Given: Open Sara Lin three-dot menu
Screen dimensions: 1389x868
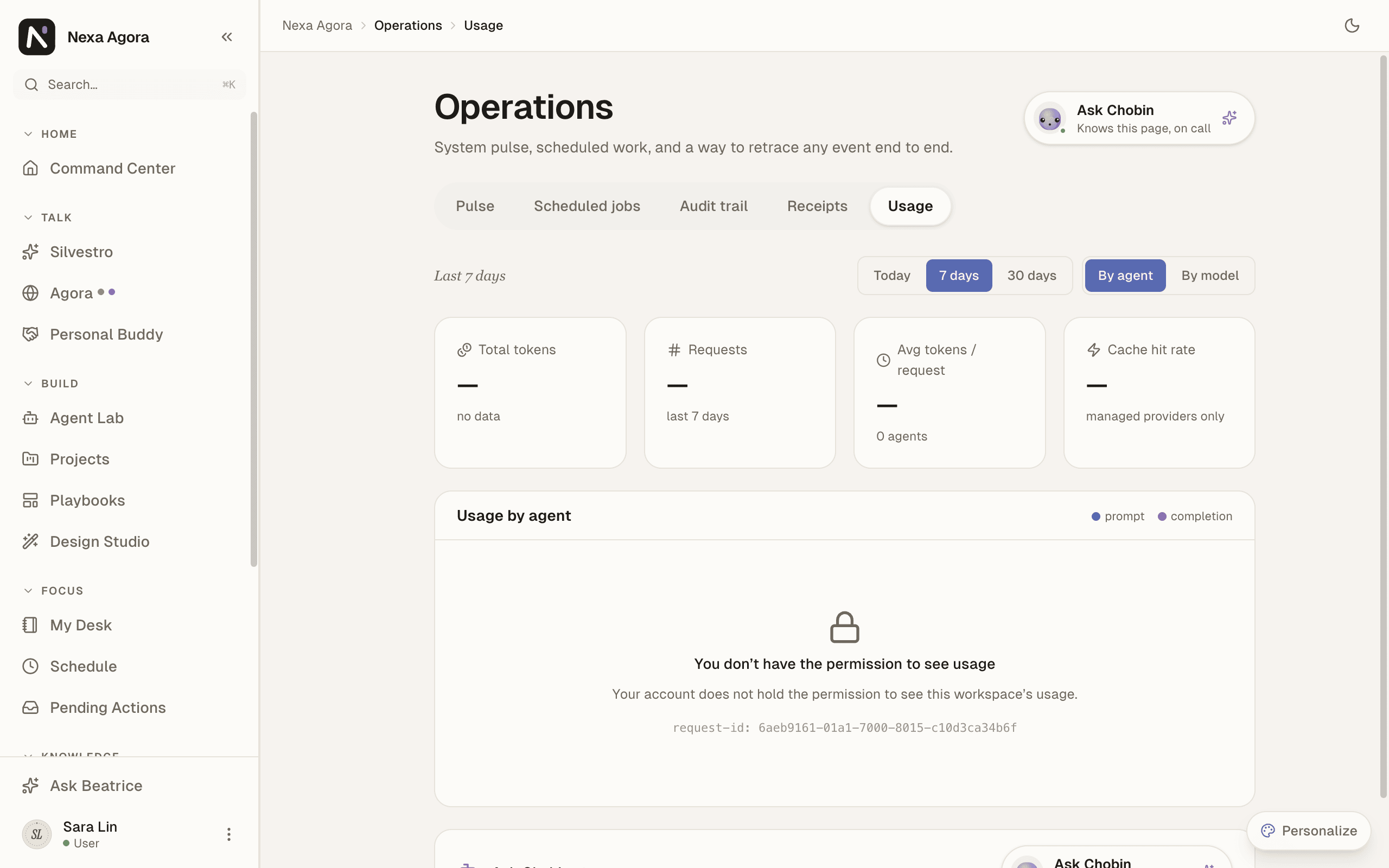Looking at the screenshot, I should tap(228, 834).
